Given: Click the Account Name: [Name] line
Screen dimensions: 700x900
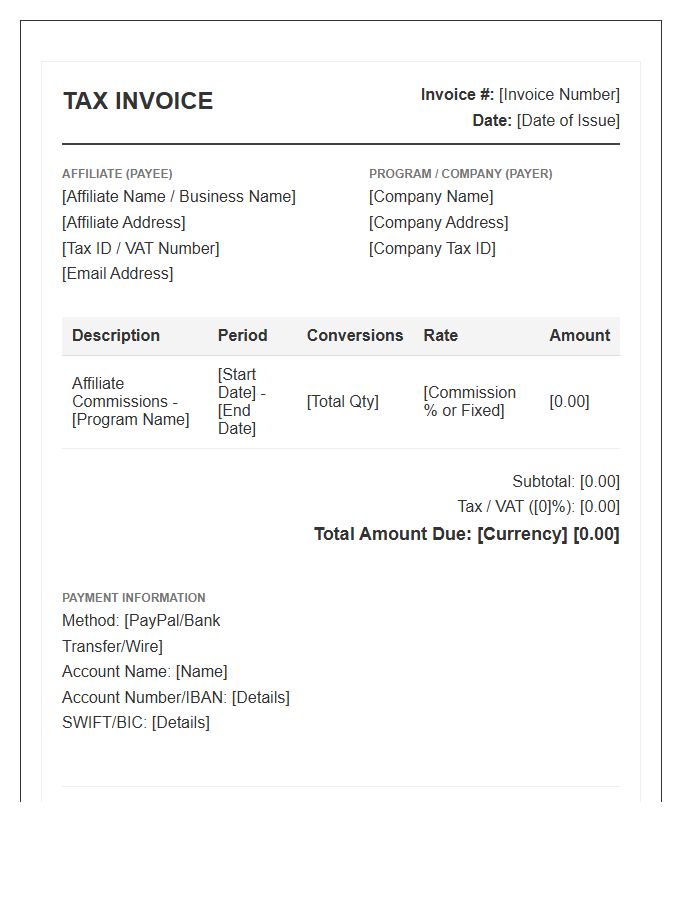Looking at the screenshot, I should [145, 672].
